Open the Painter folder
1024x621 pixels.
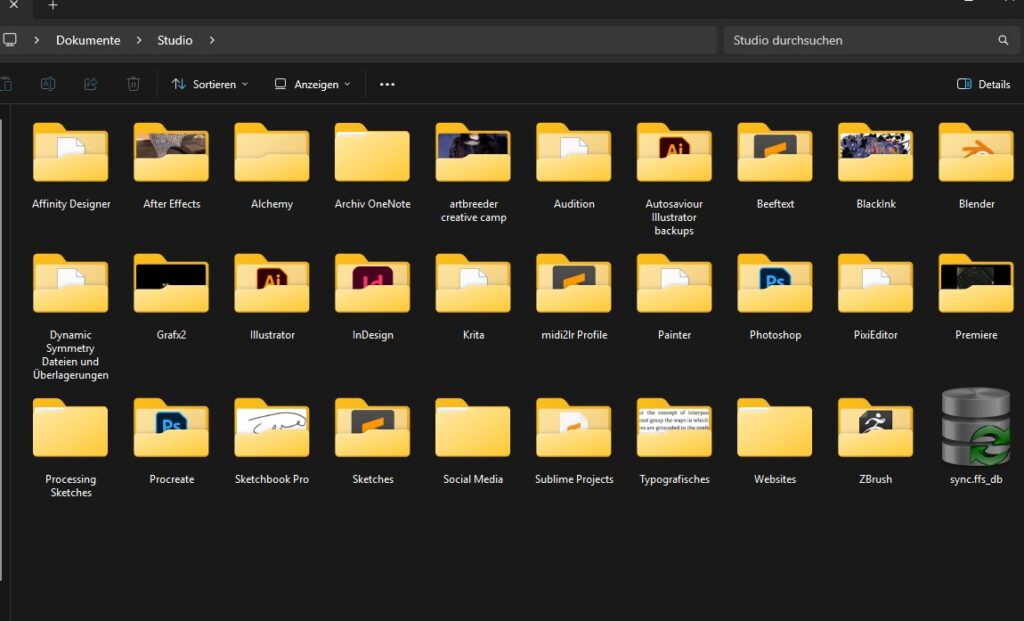click(x=674, y=283)
